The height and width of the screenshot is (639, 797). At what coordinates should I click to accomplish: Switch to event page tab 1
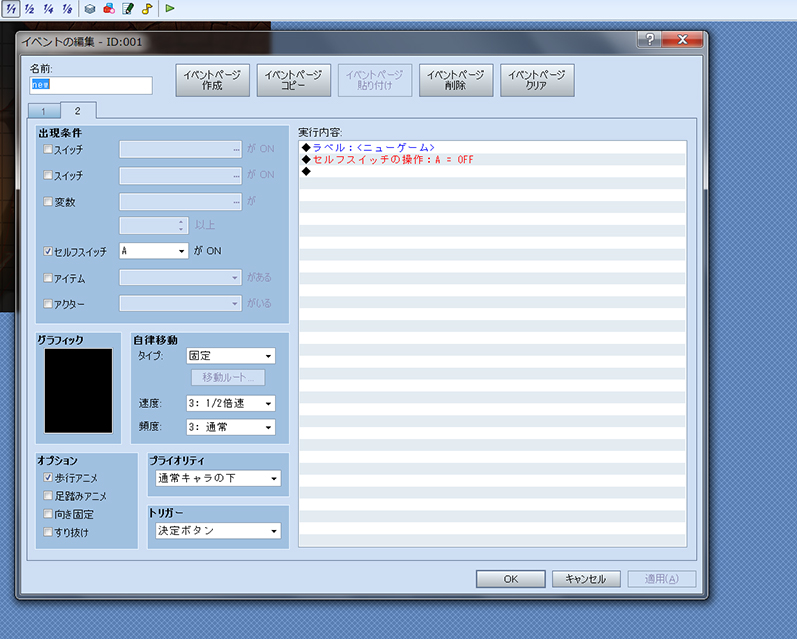pos(44,111)
